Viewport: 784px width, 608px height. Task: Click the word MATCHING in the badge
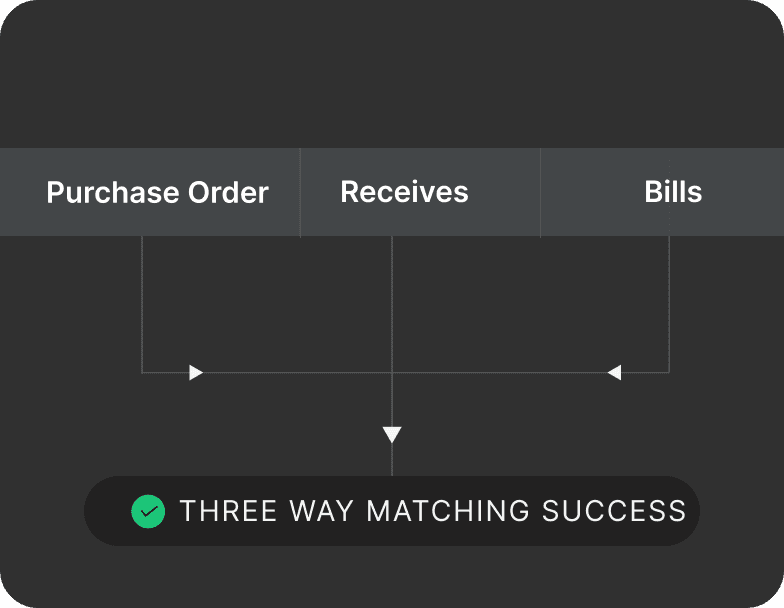[x=448, y=511]
